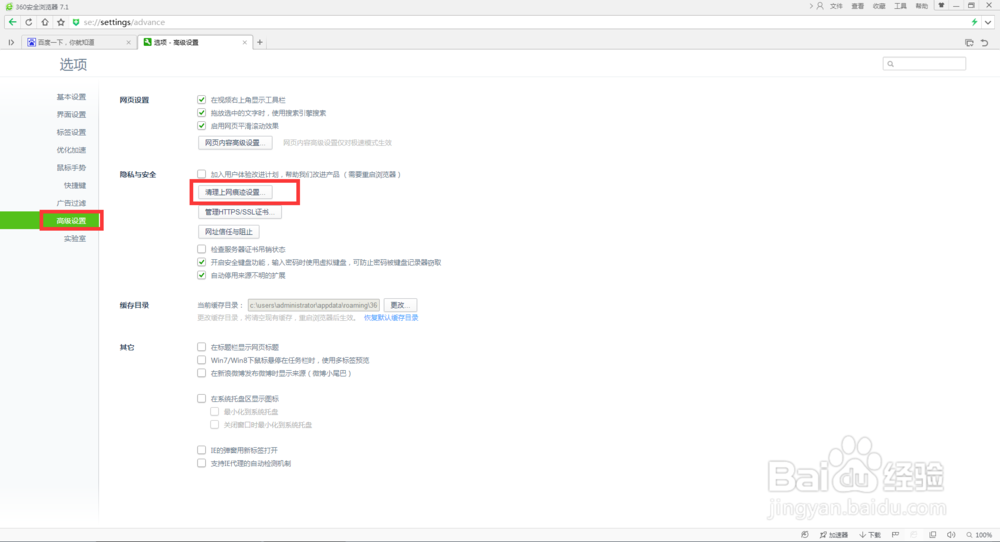1000x542 pixels.
Task: Enable 在标题栏显示网页标题 checkbox
Action: (x=202, y=347)
